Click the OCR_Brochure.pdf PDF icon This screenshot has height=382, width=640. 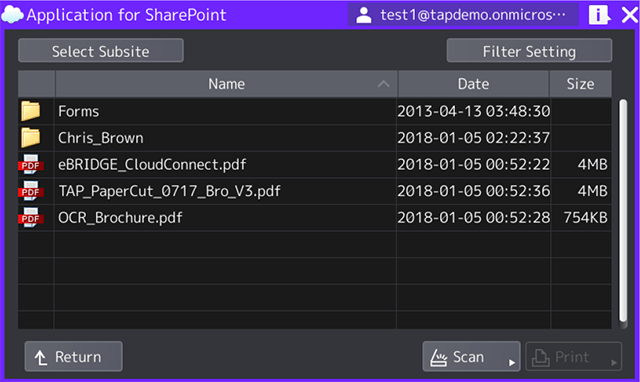31,218
